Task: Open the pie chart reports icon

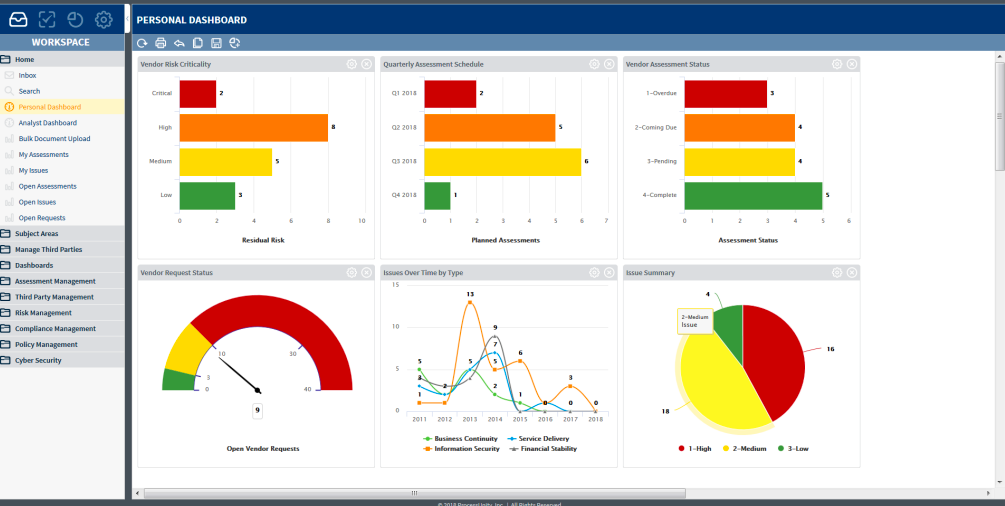Action: (x=75, y=19)
